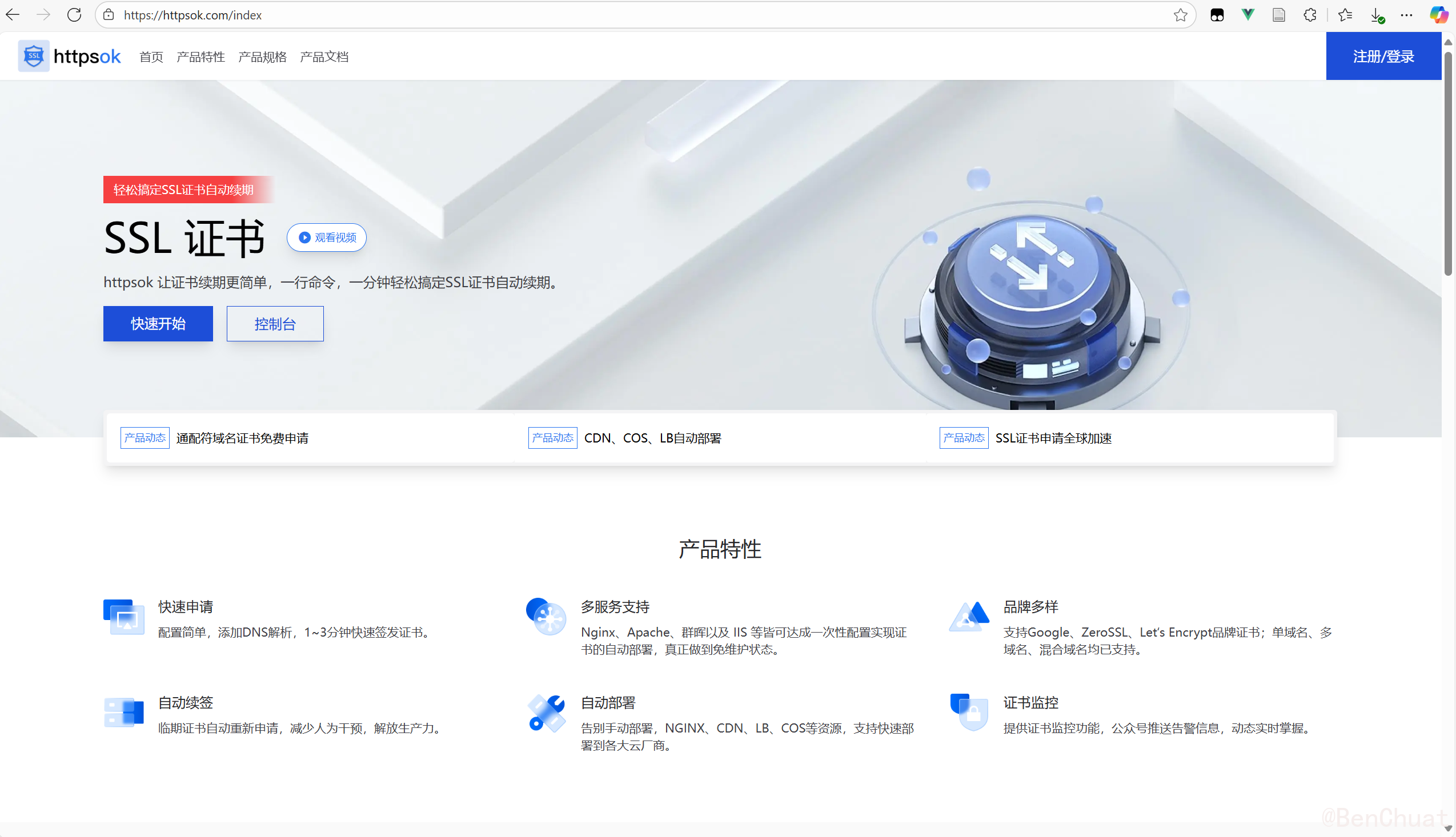Open the 通配符域名证书免费申请 news link
The width and height of the screenshot is (1456, 837).
(x=242, y=438)
